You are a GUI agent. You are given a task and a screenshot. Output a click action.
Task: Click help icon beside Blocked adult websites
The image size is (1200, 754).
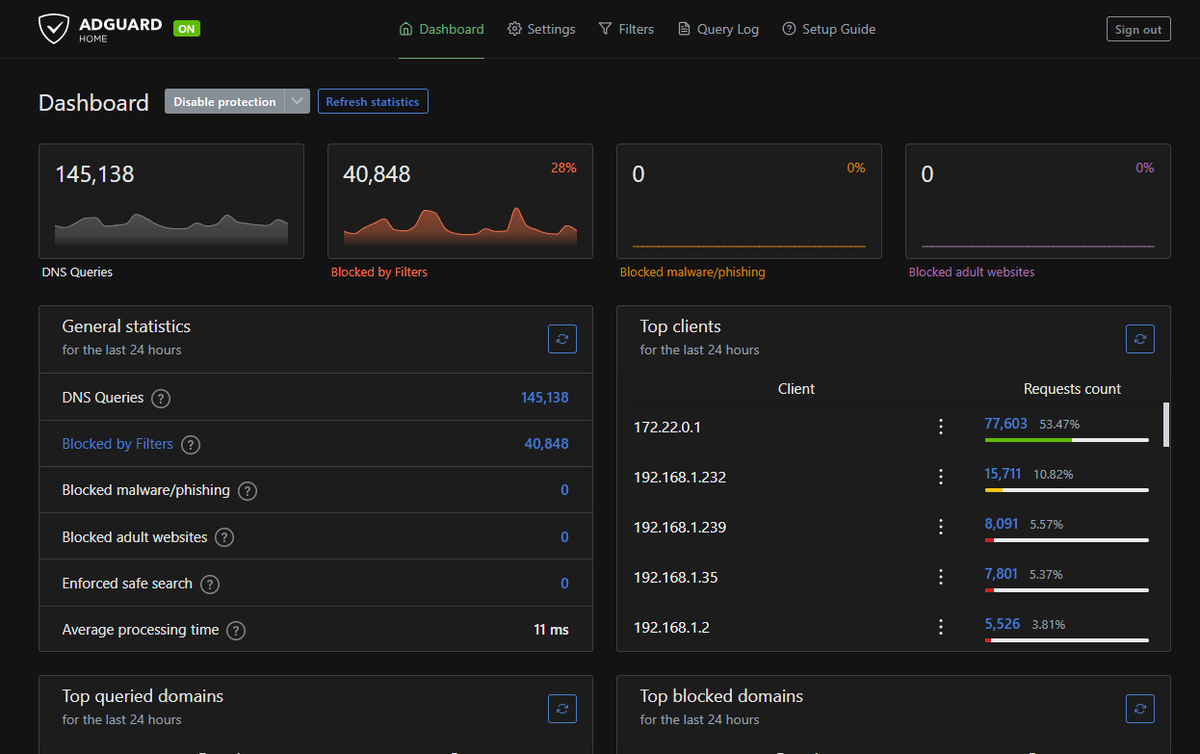(224, 538)
